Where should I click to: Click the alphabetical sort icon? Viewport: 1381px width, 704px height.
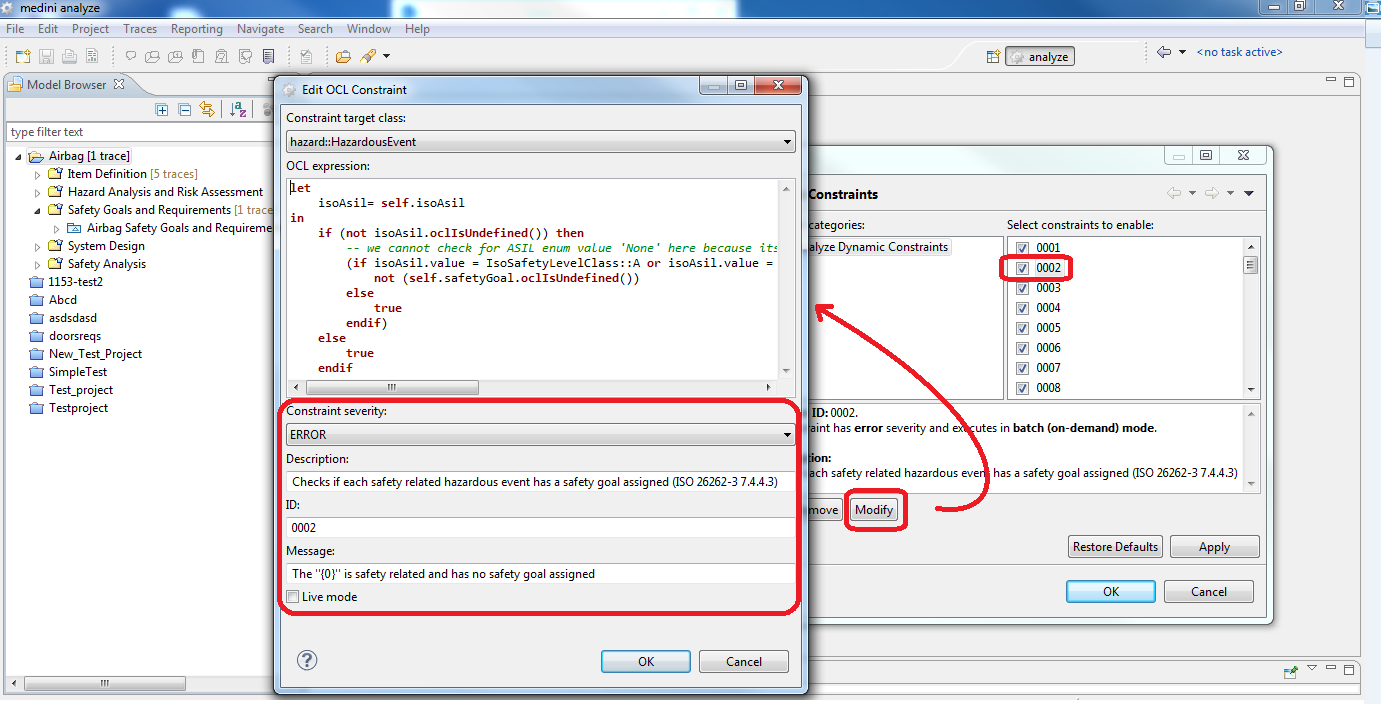(x=238, y=110)
